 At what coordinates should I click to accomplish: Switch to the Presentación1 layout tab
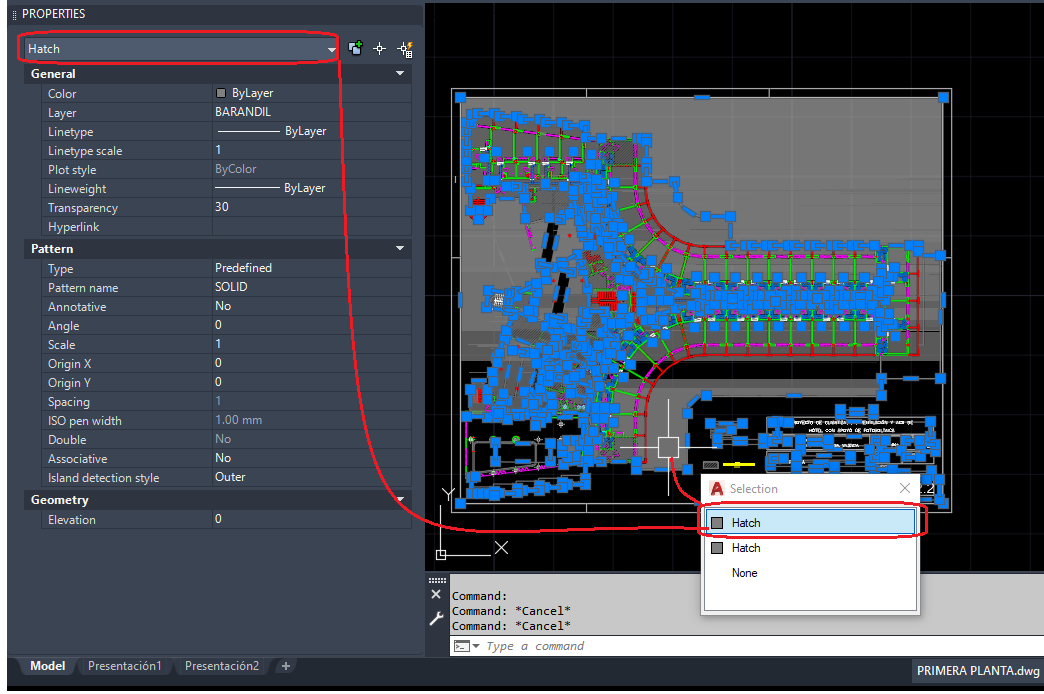(x=125, y=666)
